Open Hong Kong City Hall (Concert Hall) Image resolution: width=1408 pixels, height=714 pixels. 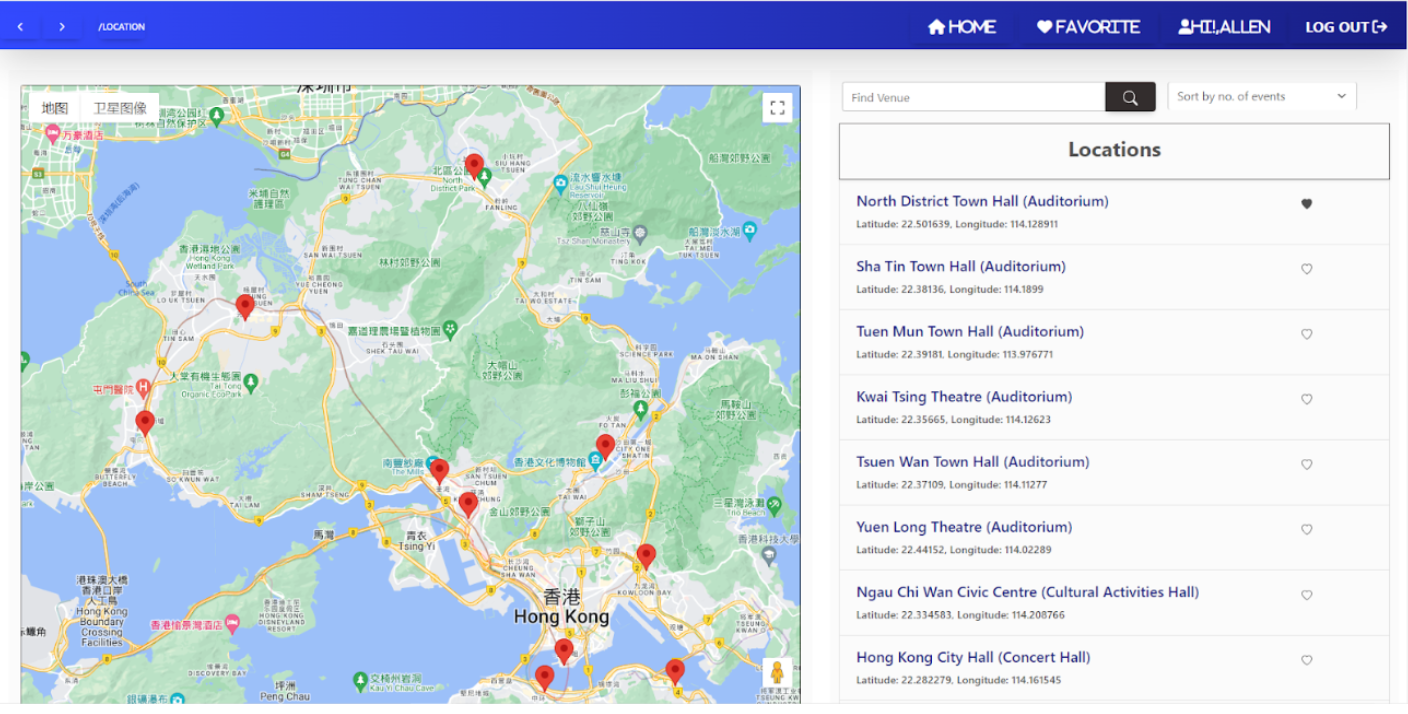coord(972,657)
